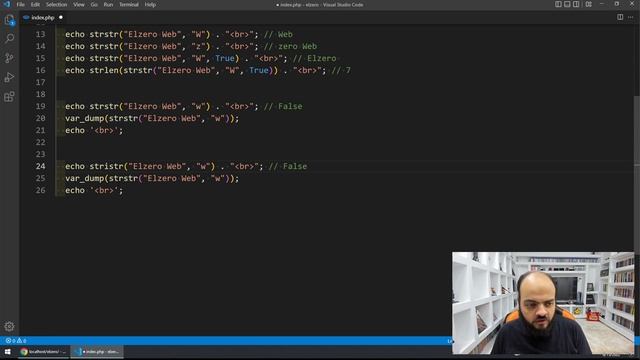
Task: Toggle the bottom panel layout icon
Action: tap(567, 4)
